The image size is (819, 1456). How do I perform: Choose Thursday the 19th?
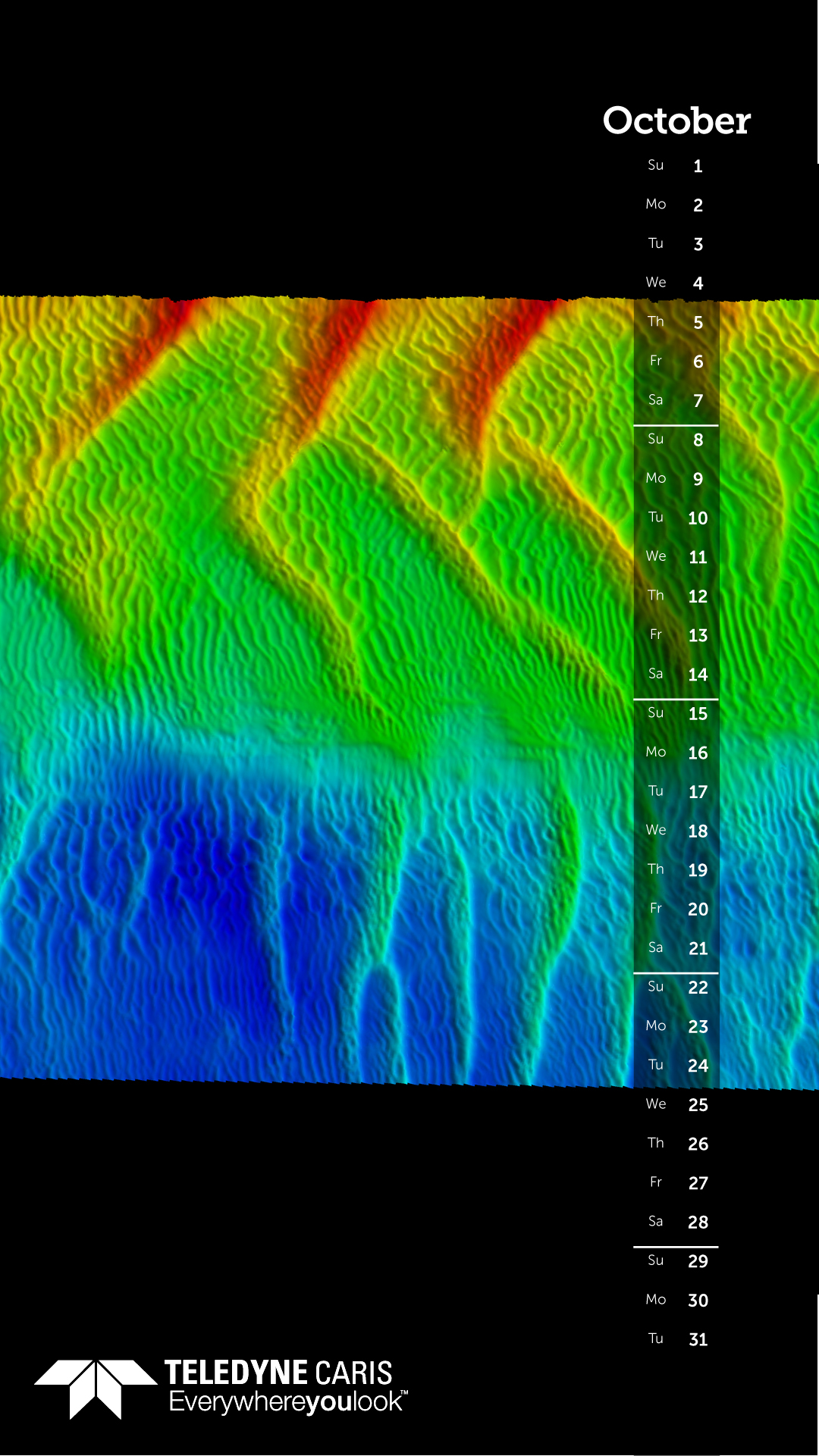[698, 870]
